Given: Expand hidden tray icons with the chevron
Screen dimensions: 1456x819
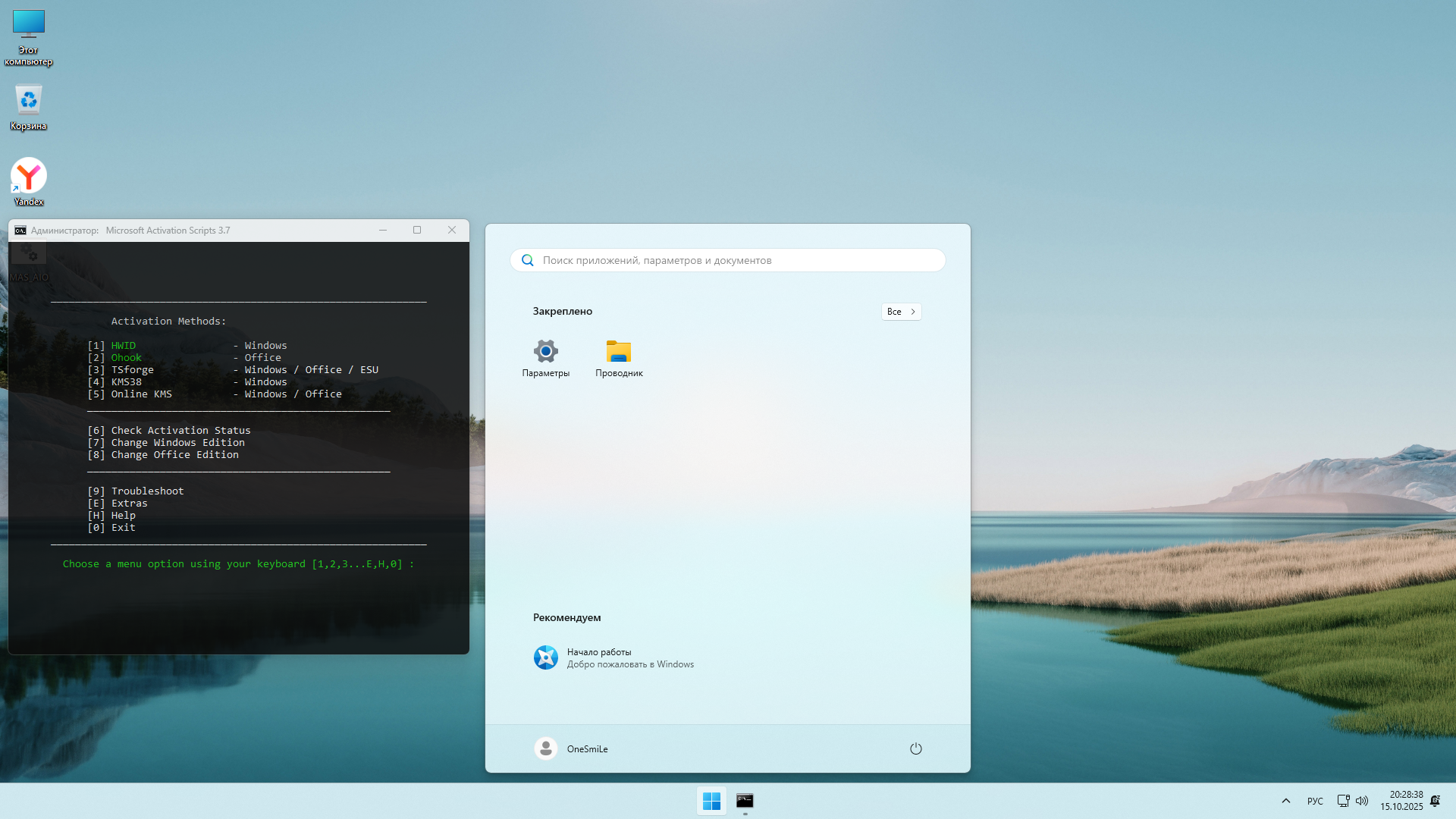Looking at the screenshot, I should [1285, 800].
